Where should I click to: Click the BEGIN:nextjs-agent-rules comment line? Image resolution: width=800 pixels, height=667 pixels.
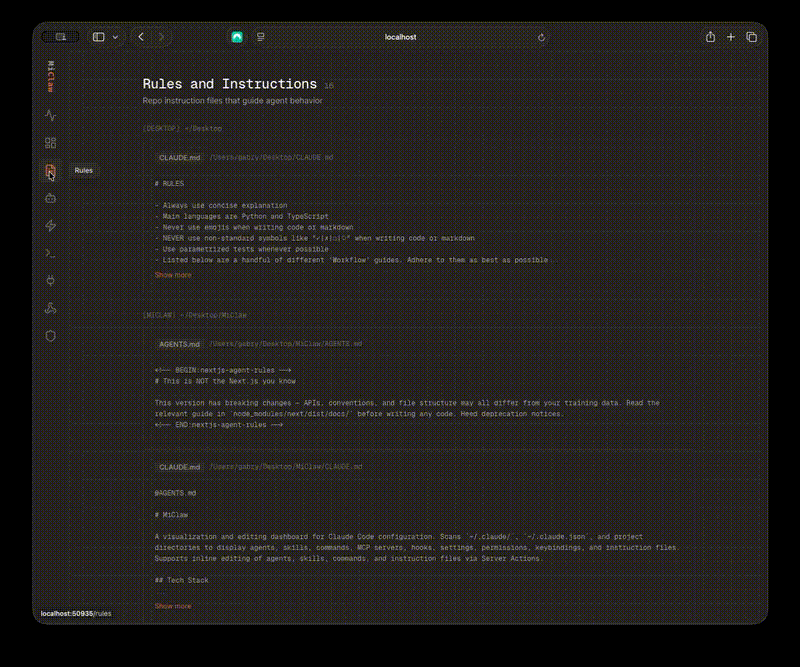tap(223, 370)
